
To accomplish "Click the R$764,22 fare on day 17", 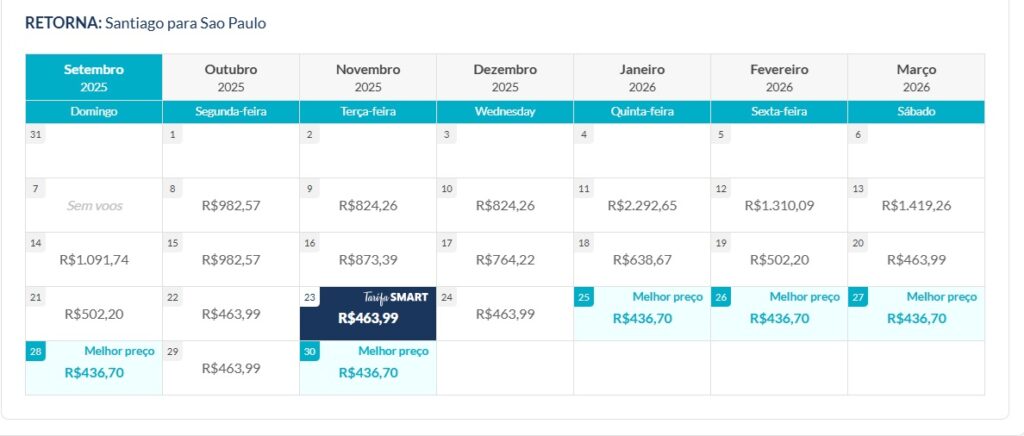I will coord(505,260).
